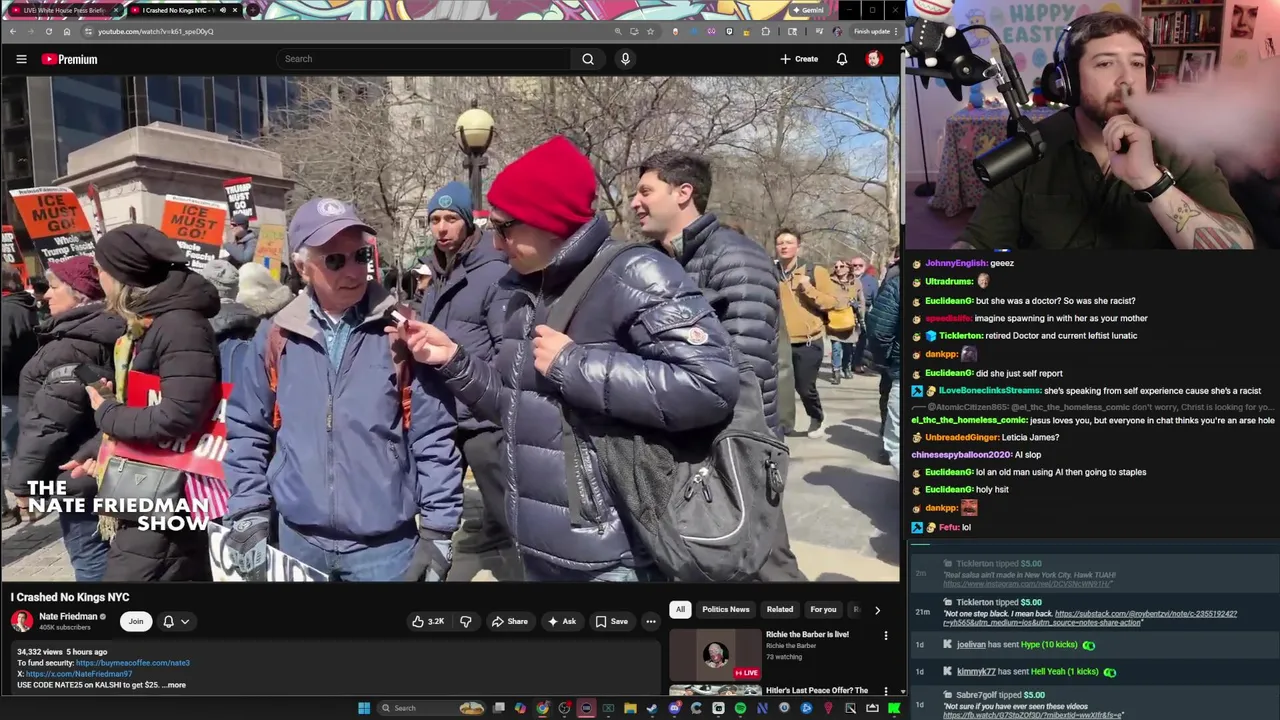1280x720 pixels.
Task: Open a new Chrome tab
Action: coord(252,10)
